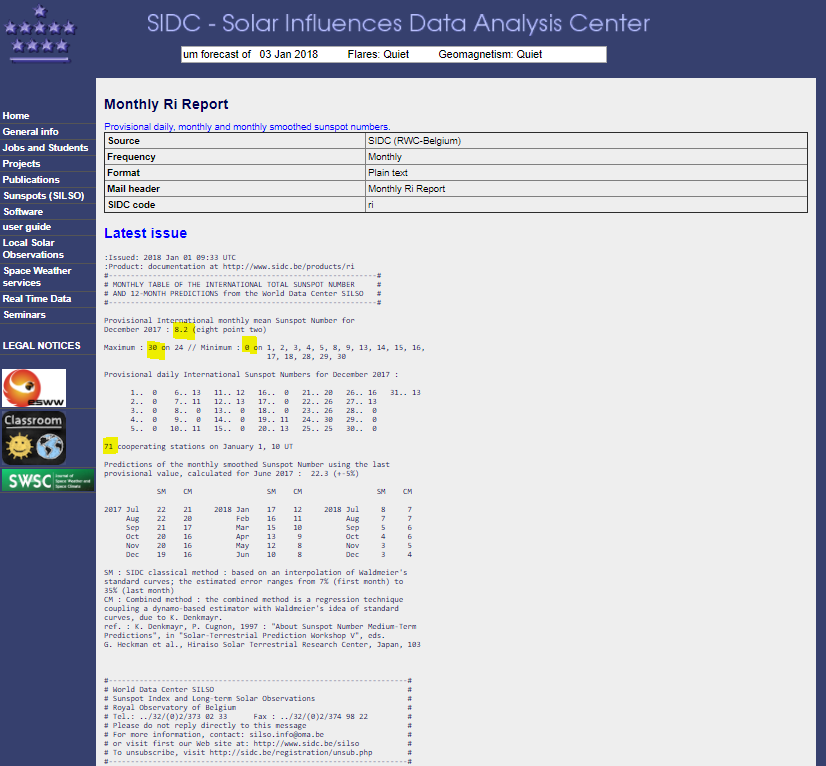Viewport: 826px width, 766px height.
Task: Open the Seminars link
Action: tap(24, 315)
